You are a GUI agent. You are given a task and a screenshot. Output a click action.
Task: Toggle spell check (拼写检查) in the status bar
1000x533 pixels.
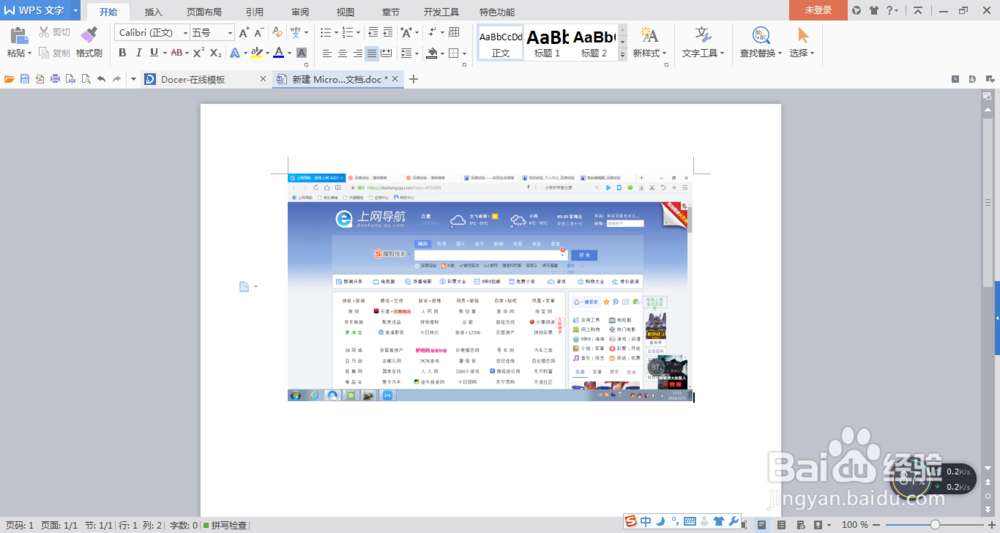point(225,525)
